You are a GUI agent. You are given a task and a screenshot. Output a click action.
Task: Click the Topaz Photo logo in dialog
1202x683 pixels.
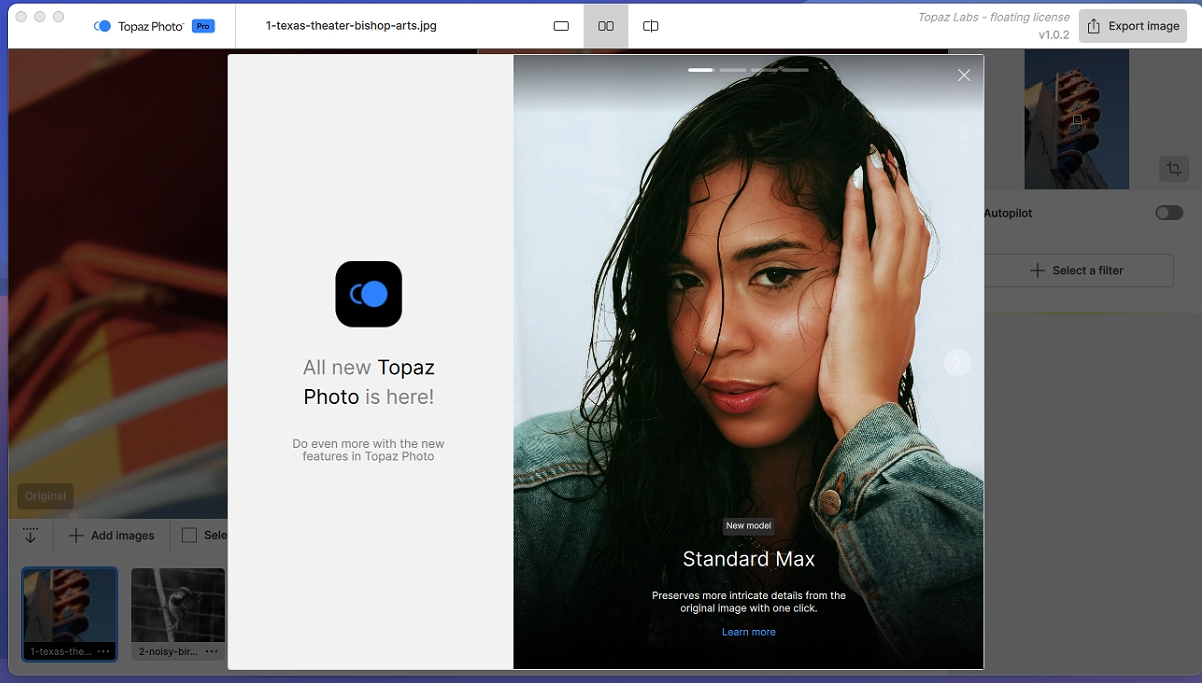point(368,294)
